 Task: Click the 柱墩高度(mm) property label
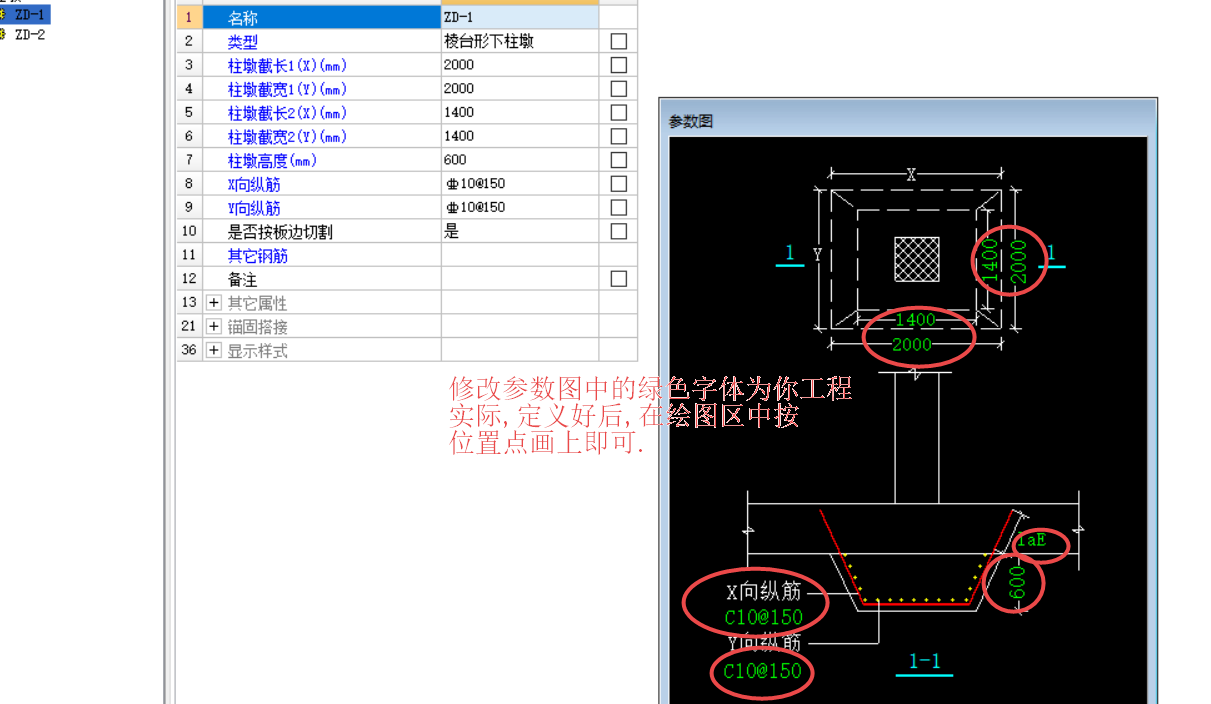272,161
